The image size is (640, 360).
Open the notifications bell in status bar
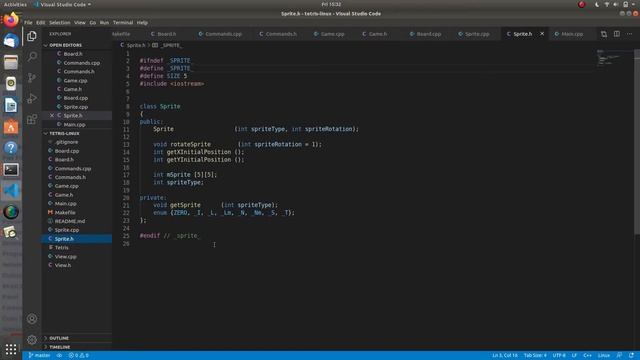pos(631,356)
